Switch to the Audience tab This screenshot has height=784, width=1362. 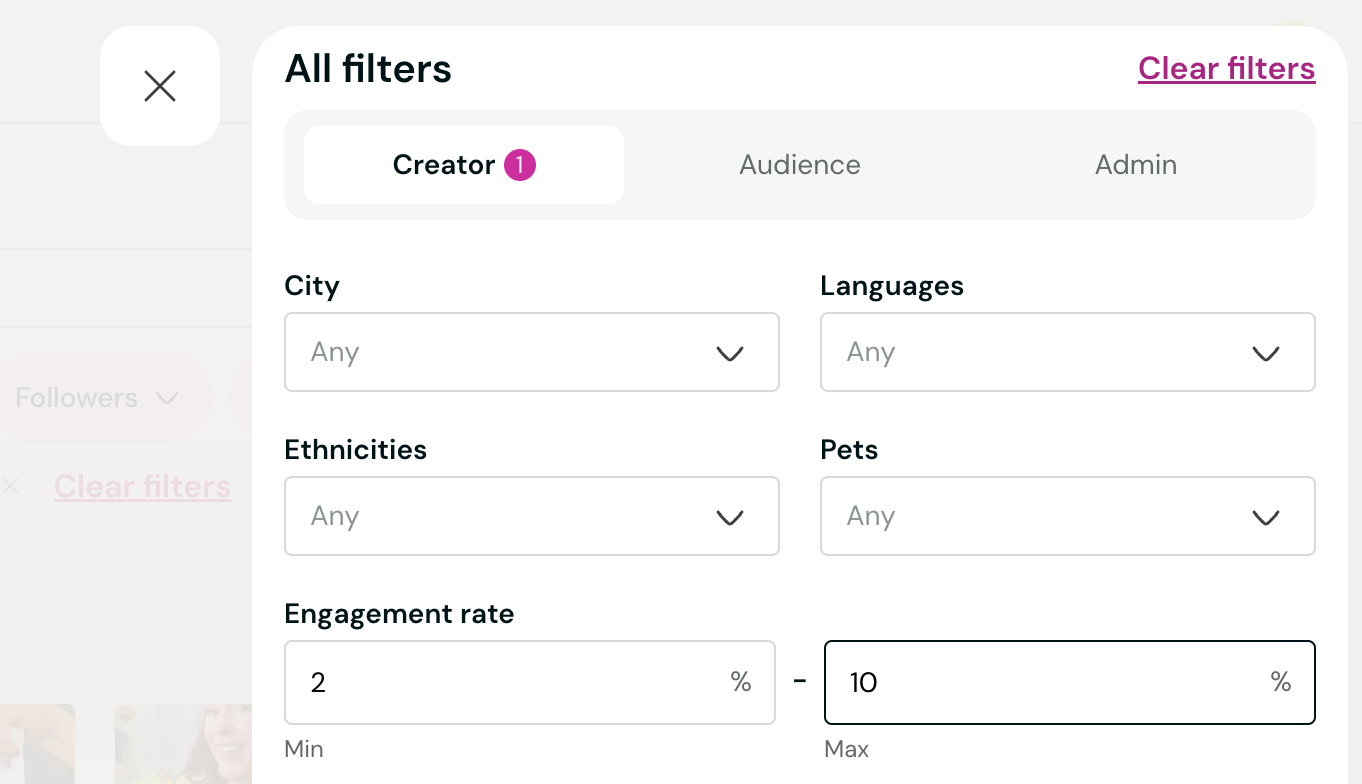tap(800, 165)
